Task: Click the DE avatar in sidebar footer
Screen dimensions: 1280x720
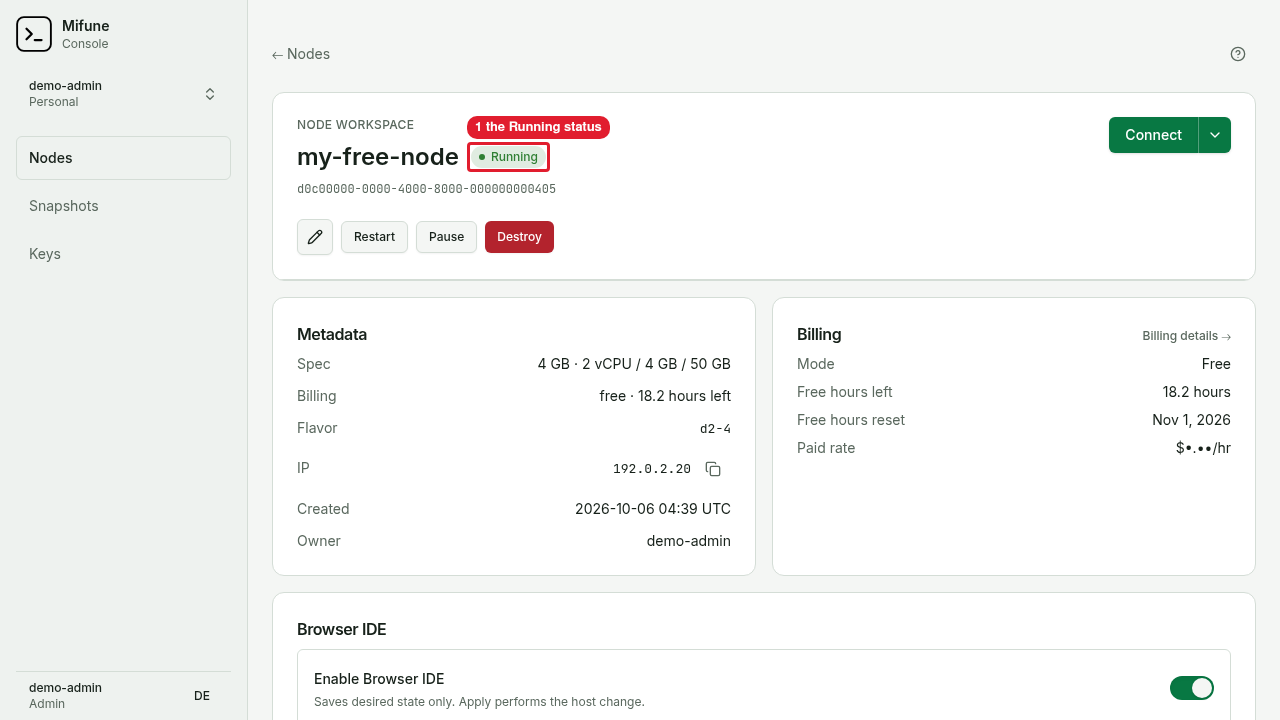Action: tap(202, 696)
